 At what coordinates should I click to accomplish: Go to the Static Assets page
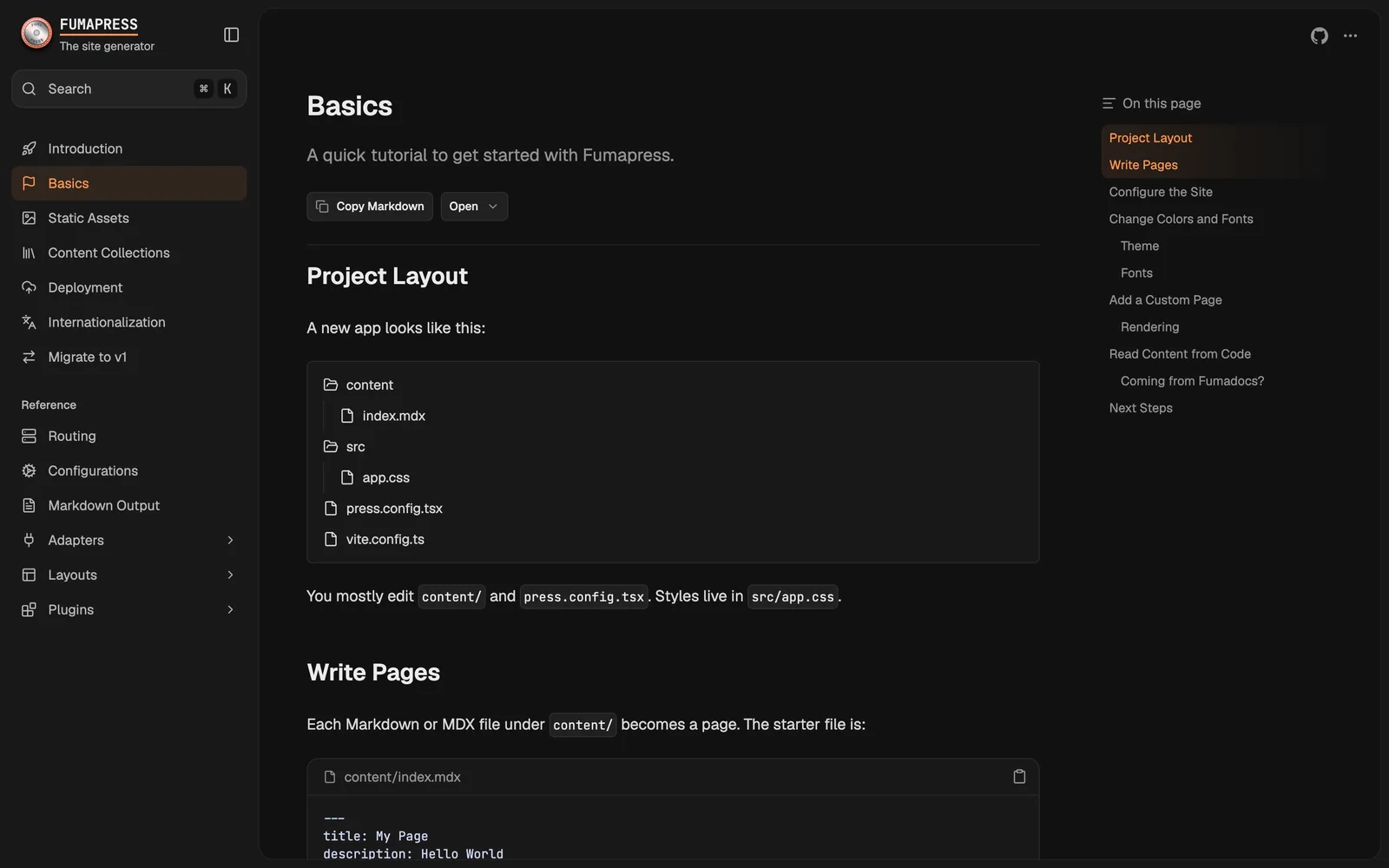[x=129, y=218]
